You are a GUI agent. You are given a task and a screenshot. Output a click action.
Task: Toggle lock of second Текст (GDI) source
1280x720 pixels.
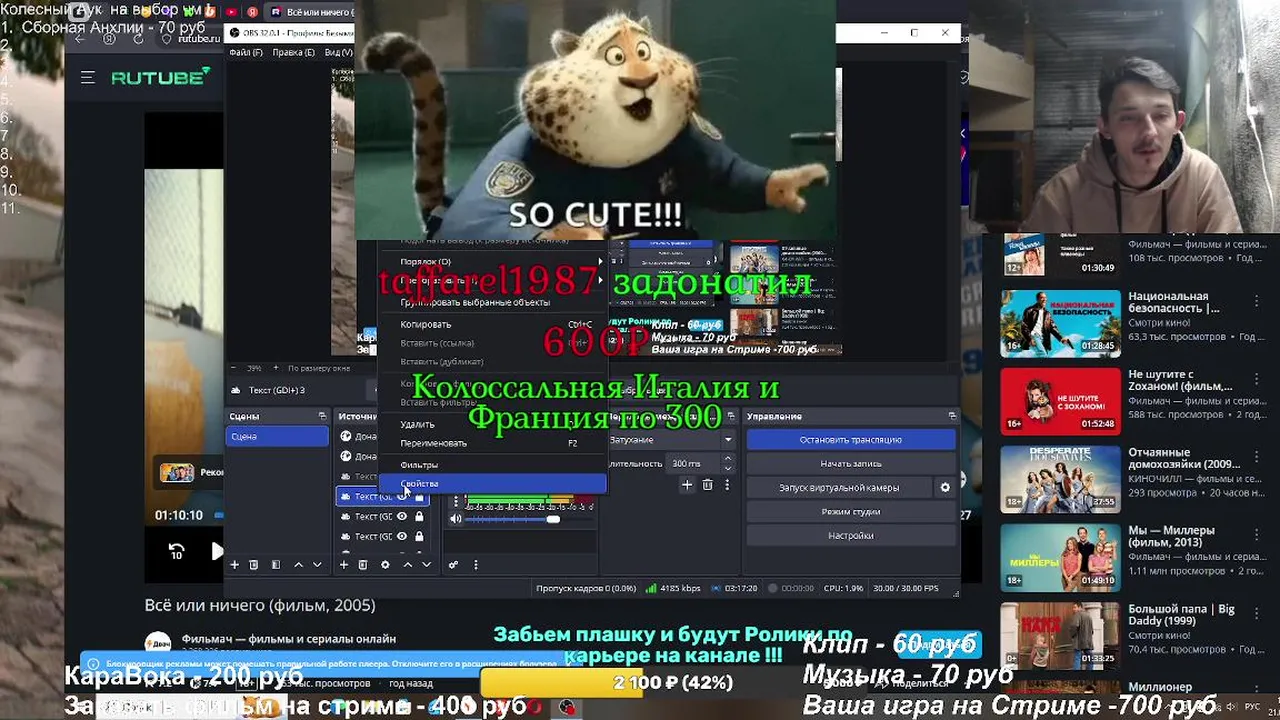[x=419, y=517]
